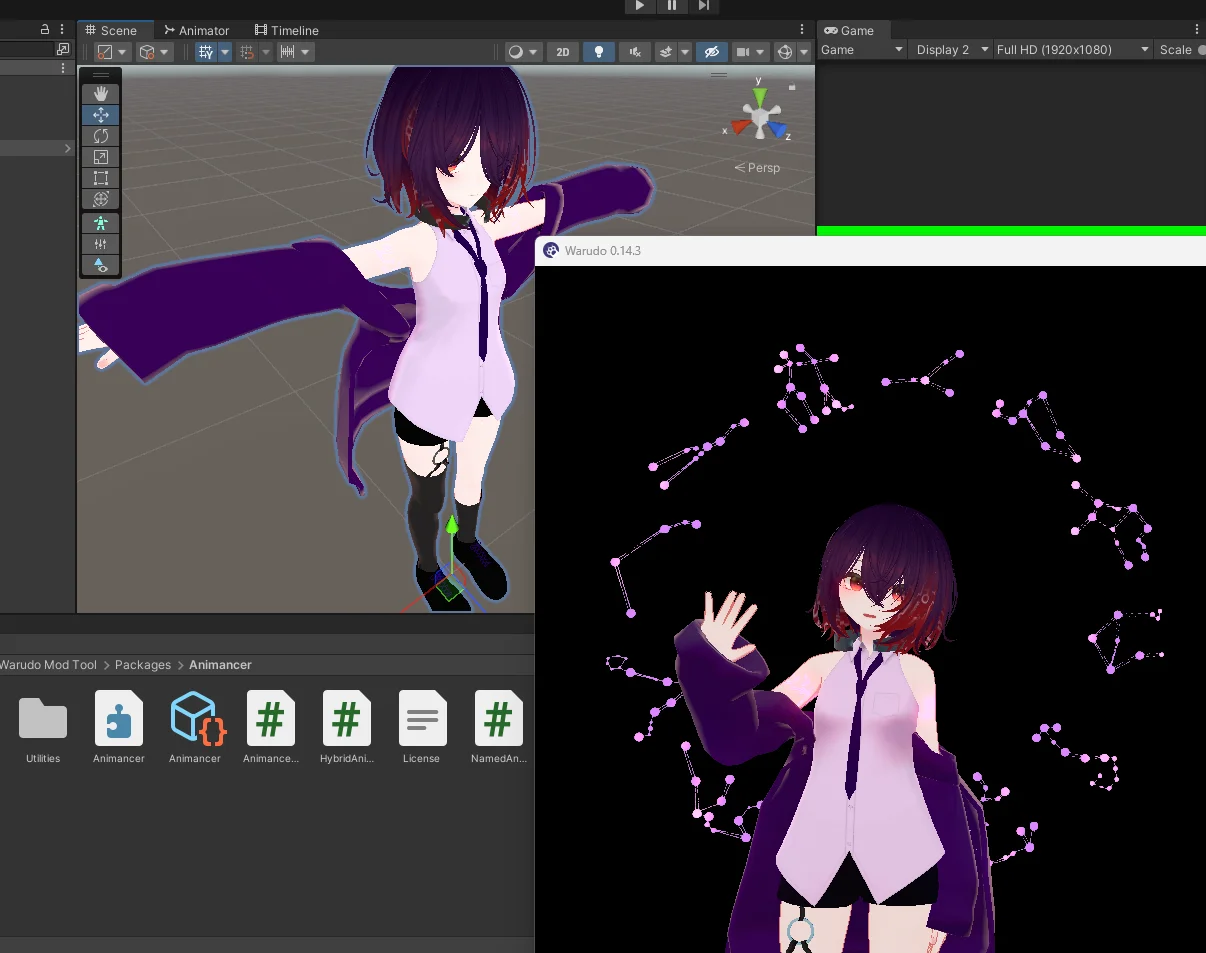Select the Transform tool
This screenshot has width=1206, height=953.
tap(101, 199)
